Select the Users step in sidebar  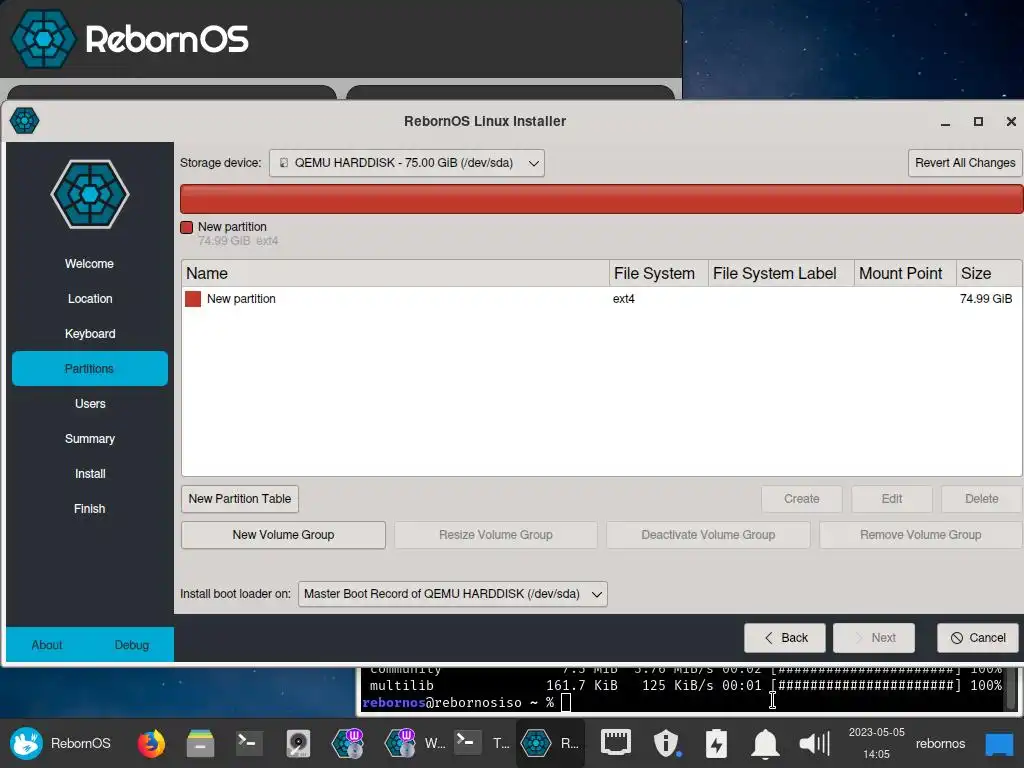click(x=89, y=404)
